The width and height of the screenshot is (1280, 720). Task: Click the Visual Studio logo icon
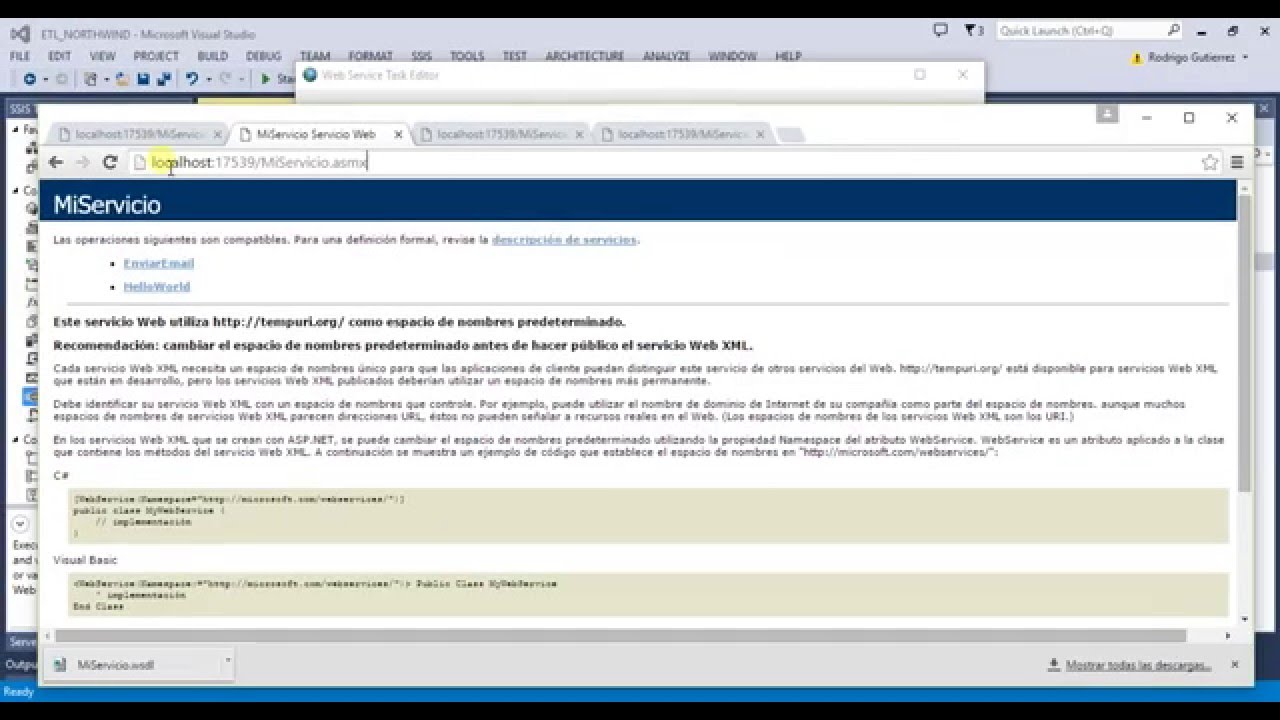pyautogui.click(x=21, y=33)
